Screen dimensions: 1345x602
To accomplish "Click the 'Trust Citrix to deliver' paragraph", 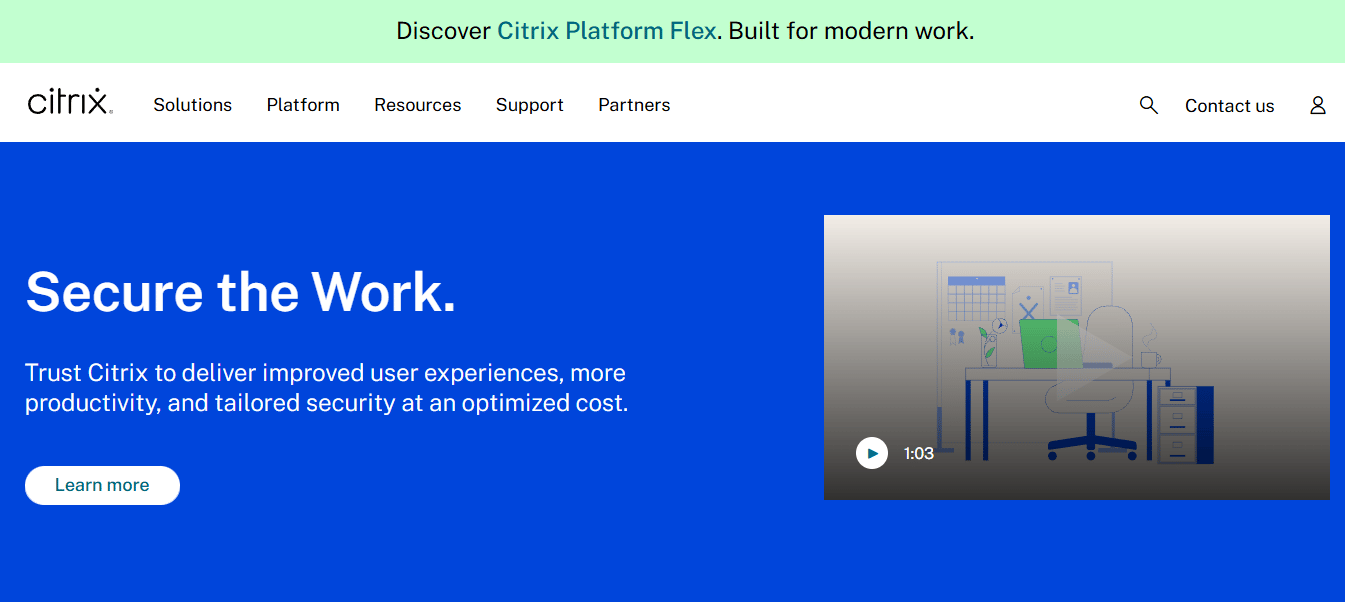I will point(327,389).
